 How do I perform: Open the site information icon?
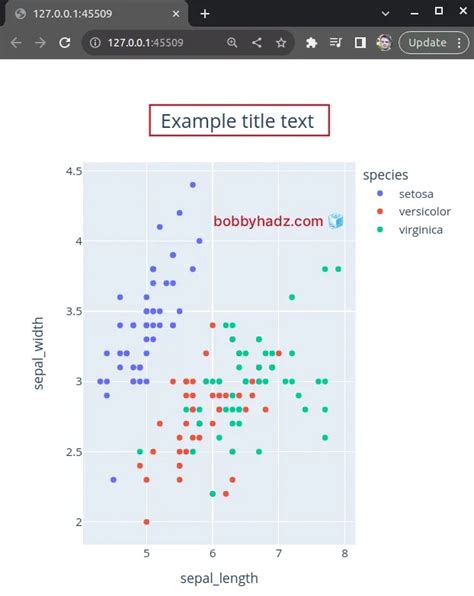(95, 43)
